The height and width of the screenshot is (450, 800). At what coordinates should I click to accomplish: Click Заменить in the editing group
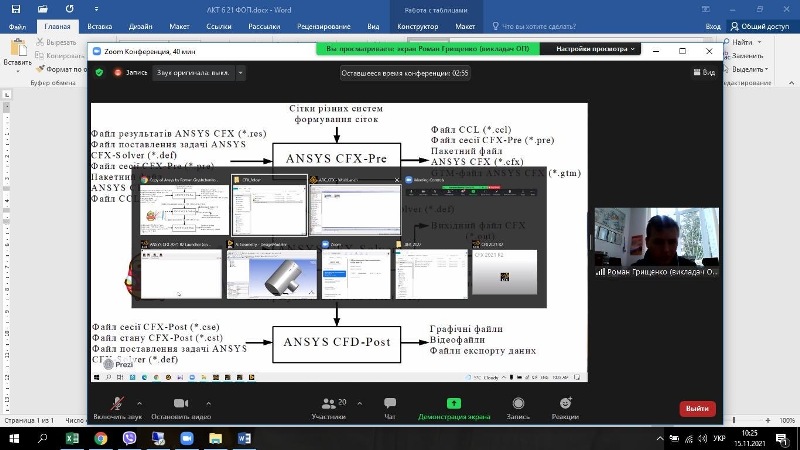pos(743,56)
